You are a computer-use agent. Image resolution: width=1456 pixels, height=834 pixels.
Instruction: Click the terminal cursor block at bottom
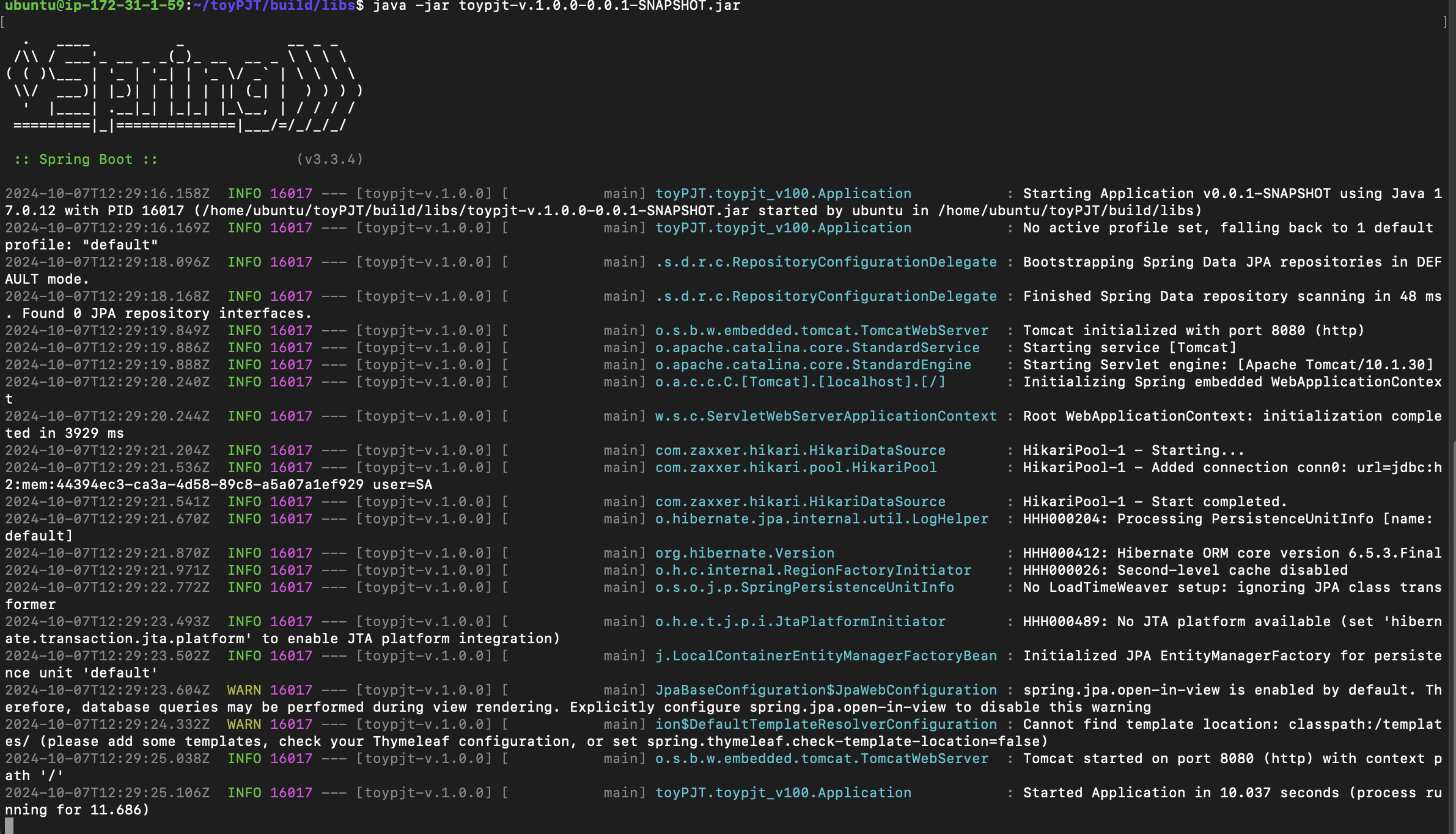(x=9, y=826)
